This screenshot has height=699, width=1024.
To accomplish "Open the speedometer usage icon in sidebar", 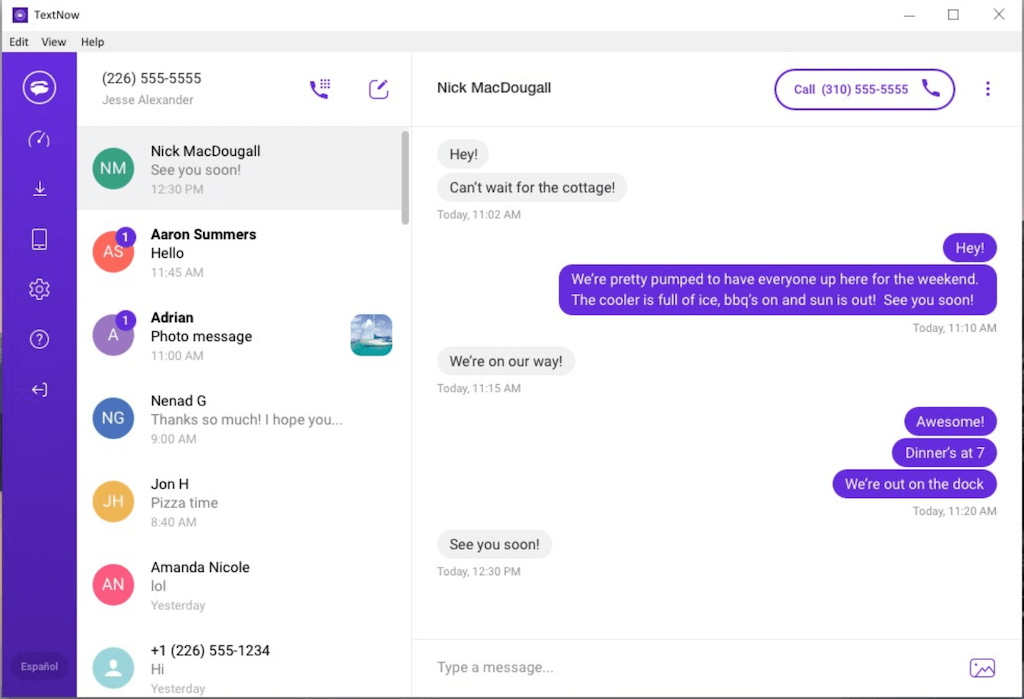I will pos(39,139).
